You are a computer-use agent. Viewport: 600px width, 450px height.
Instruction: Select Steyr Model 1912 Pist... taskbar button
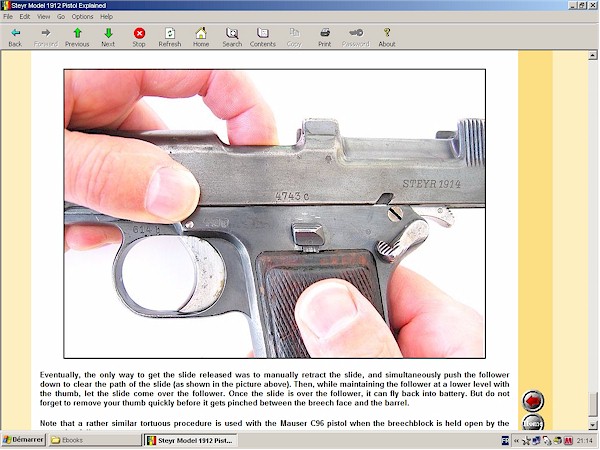coord(190,440)
